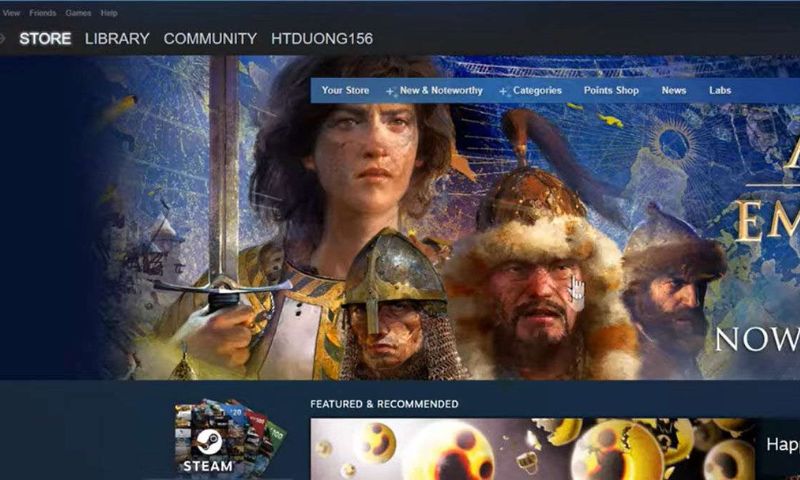
Task: Click the plus icon beside Categories
Action: [503, 92]
